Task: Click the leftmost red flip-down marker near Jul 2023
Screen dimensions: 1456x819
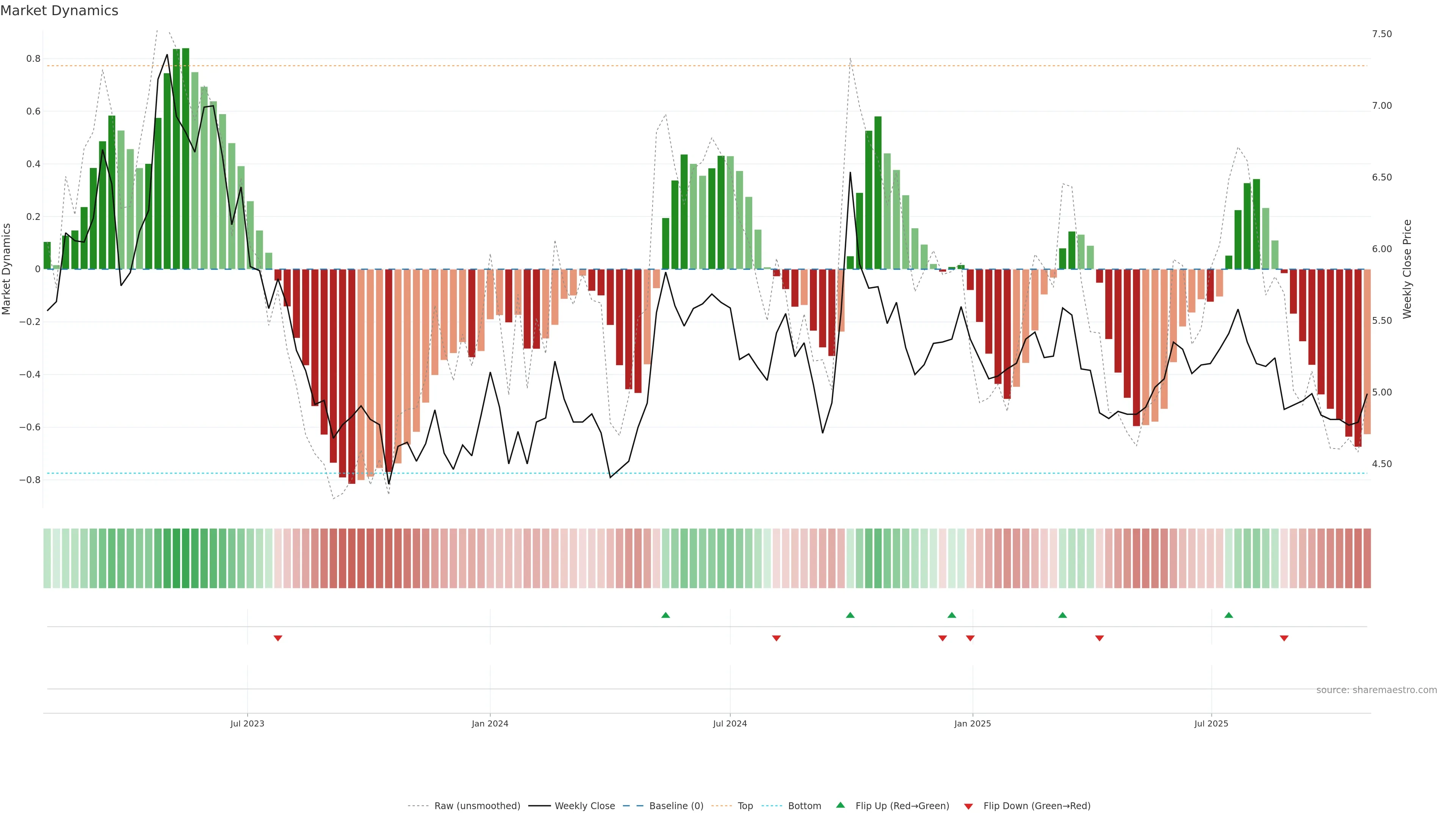Action: tap(278, 638)
